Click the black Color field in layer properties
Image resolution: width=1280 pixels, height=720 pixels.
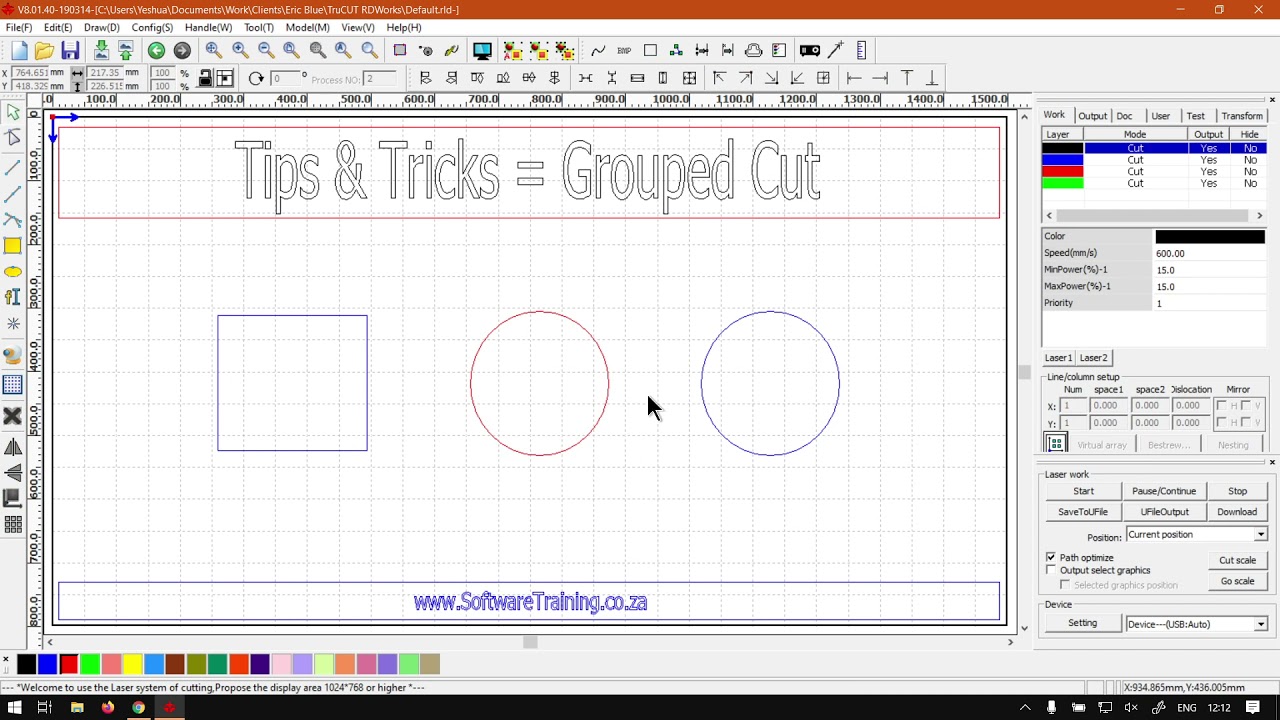1210,237
